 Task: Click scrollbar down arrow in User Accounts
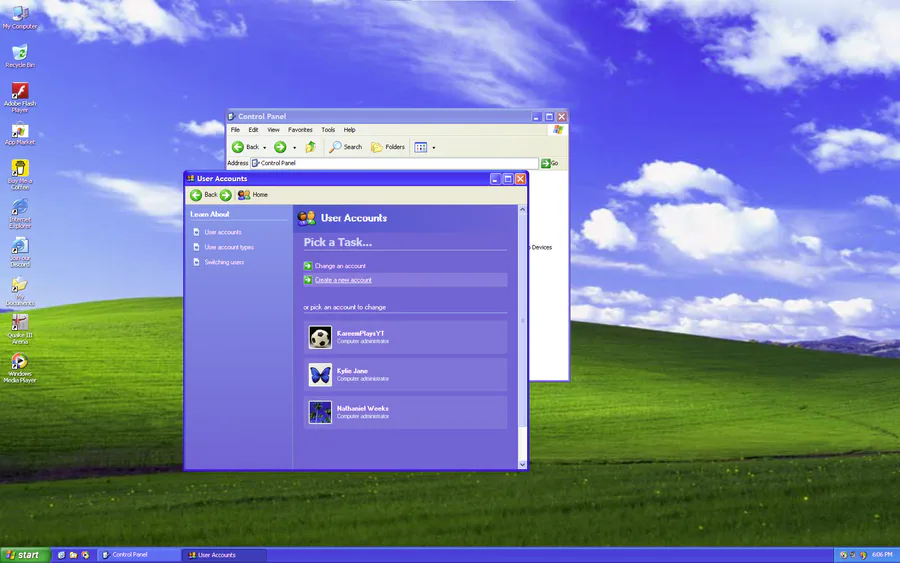click(x=522, y=464)
